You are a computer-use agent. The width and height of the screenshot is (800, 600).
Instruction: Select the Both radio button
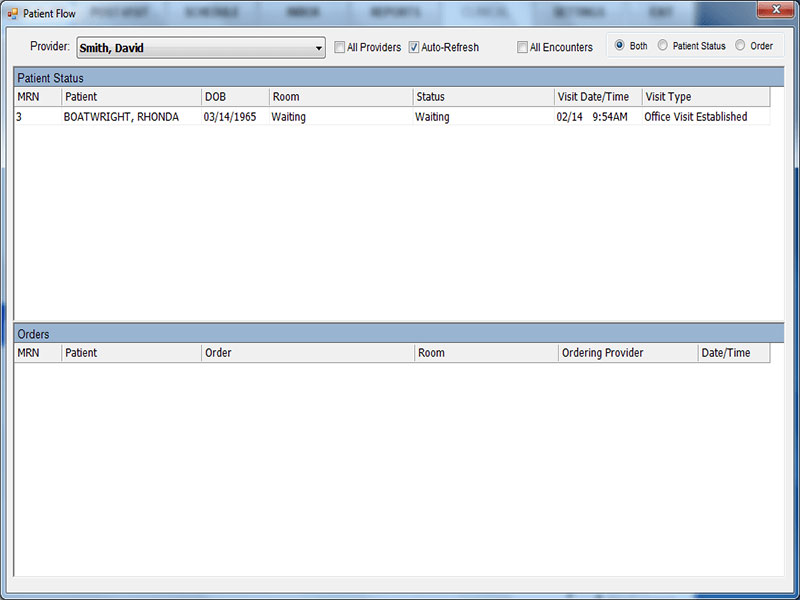[621, 45]
